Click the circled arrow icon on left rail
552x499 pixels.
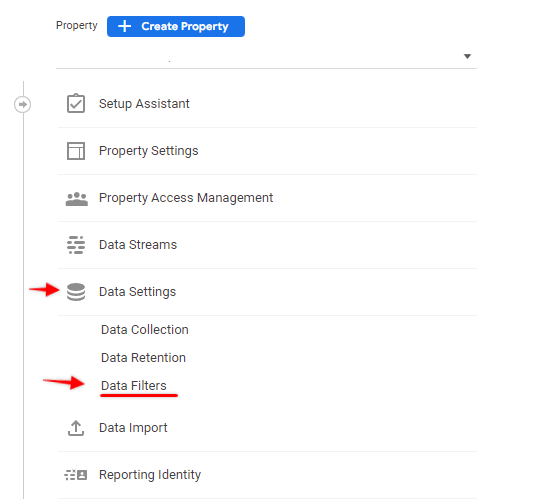pyautogui.click(x=23, y=105)
